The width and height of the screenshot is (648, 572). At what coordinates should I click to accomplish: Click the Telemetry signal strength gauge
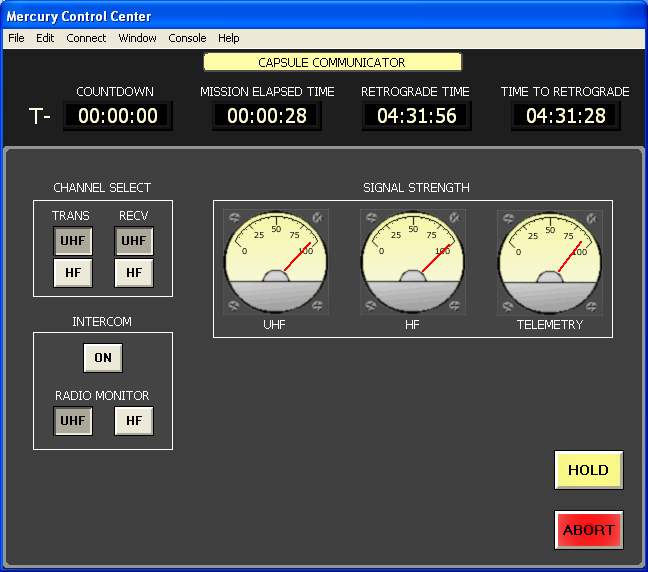coord(549,262)
